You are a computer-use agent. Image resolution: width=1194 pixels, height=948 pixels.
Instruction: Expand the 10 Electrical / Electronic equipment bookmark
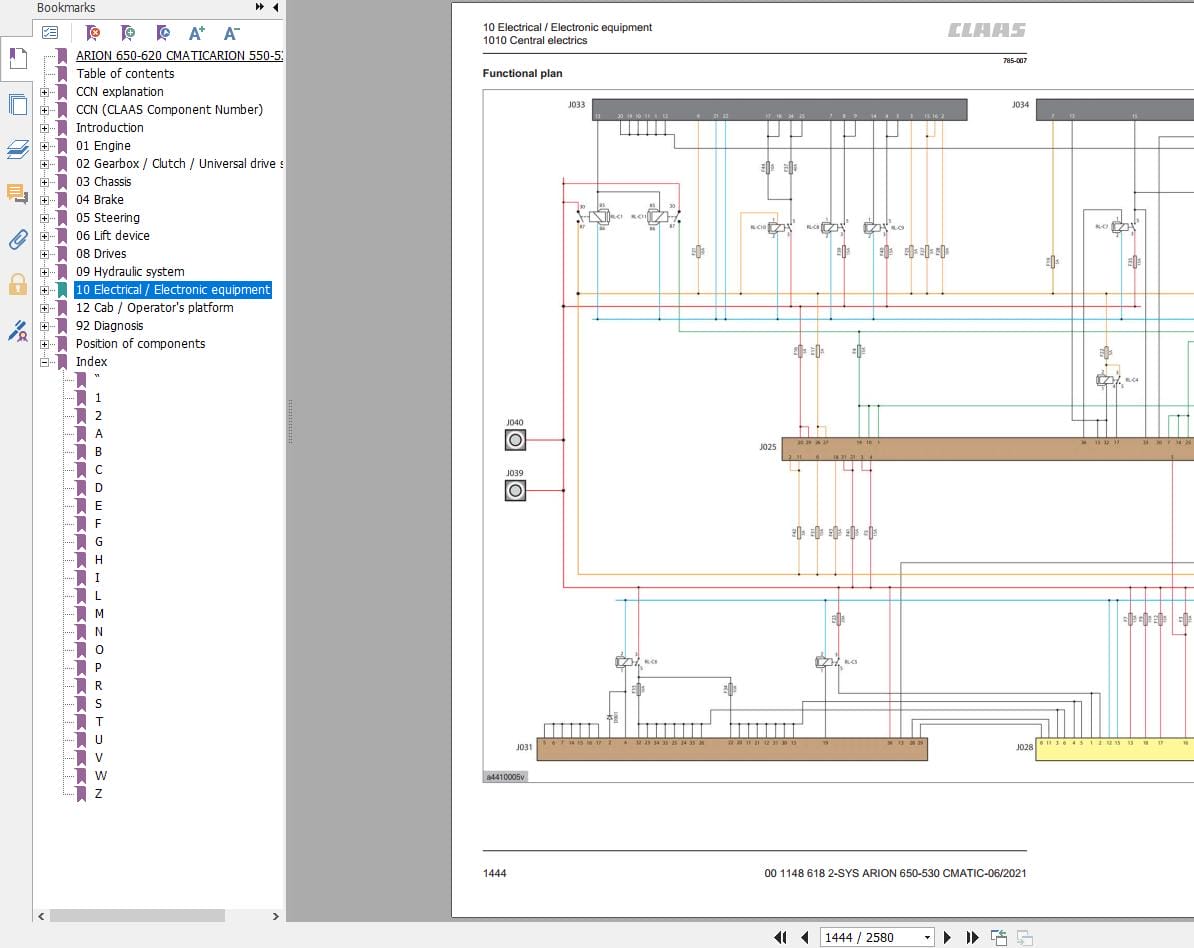(x=44, y=290)
